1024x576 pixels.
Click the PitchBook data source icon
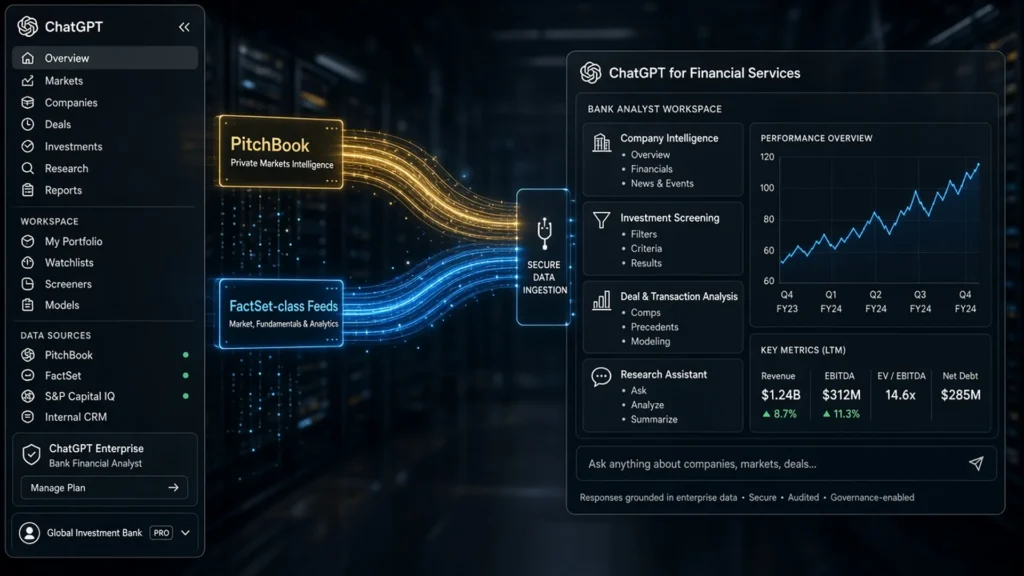(x=27, y=355)
